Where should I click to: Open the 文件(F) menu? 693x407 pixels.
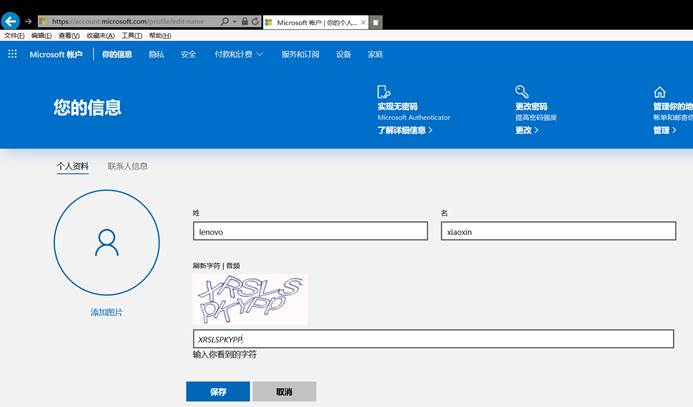pyautogui.click(x=14, y=36)
